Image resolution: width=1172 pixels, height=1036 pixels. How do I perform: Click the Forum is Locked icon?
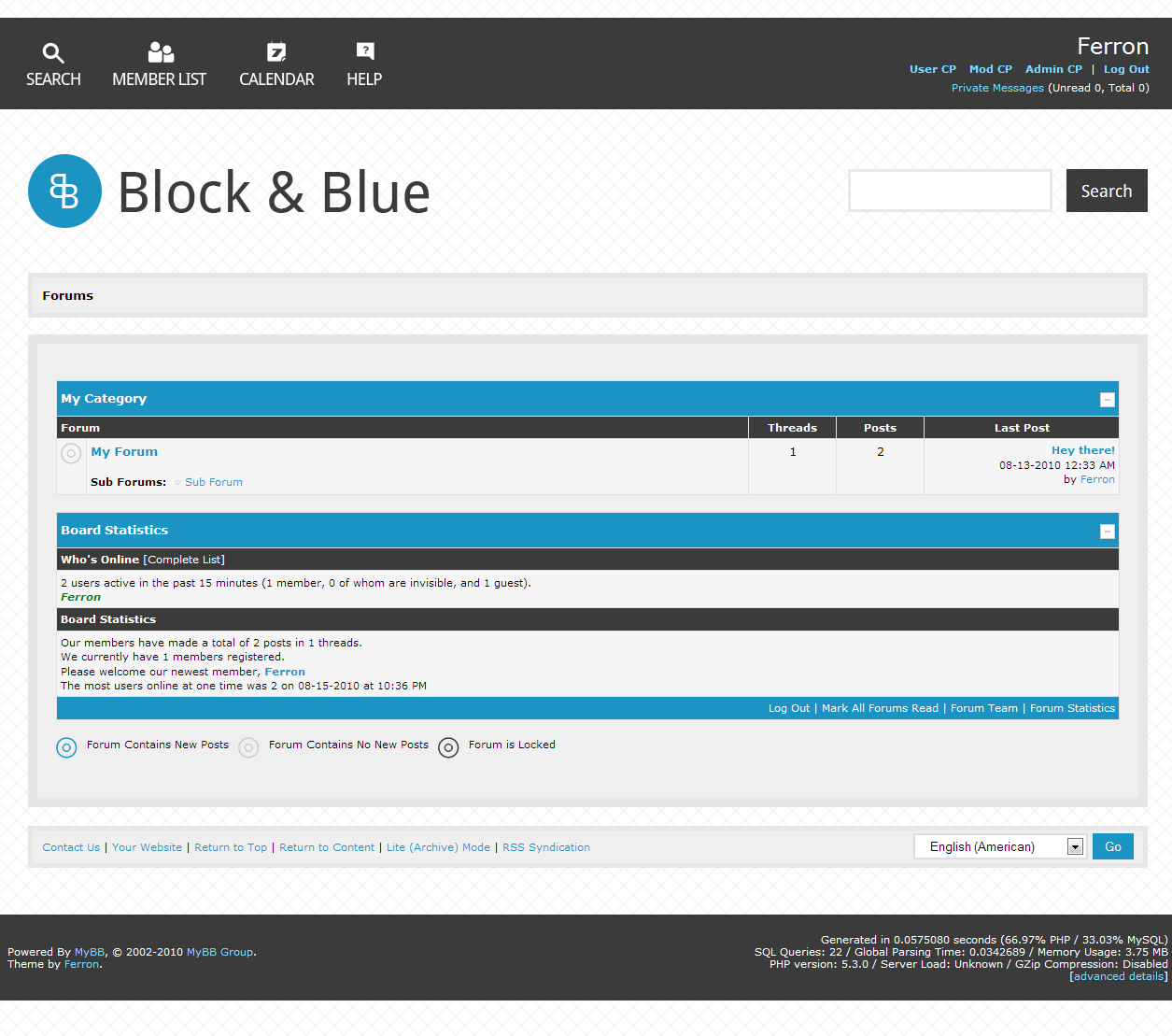coord(448,747)
